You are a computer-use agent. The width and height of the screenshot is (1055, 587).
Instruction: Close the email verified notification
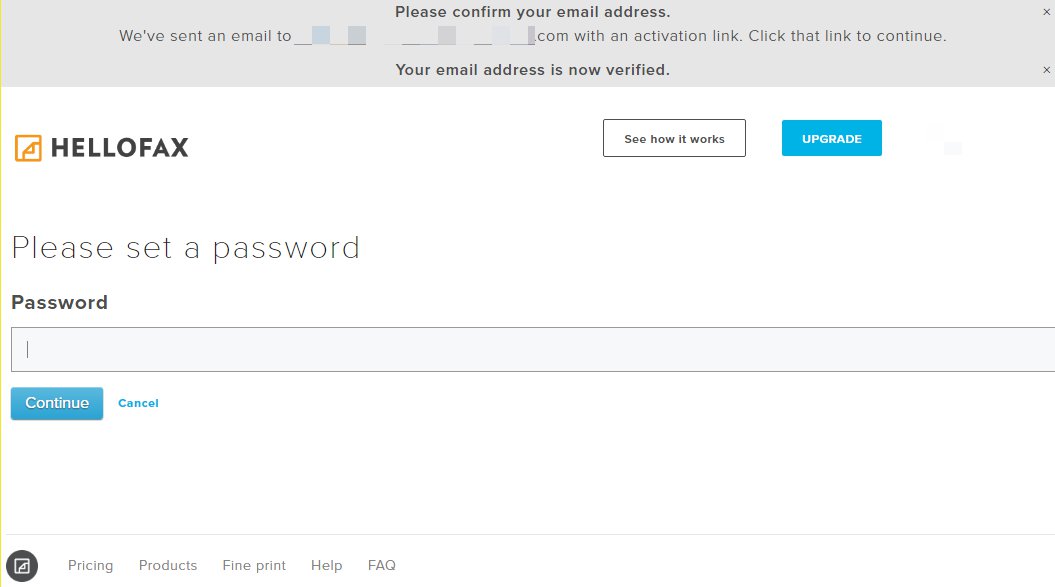(x=1046, y=70)
